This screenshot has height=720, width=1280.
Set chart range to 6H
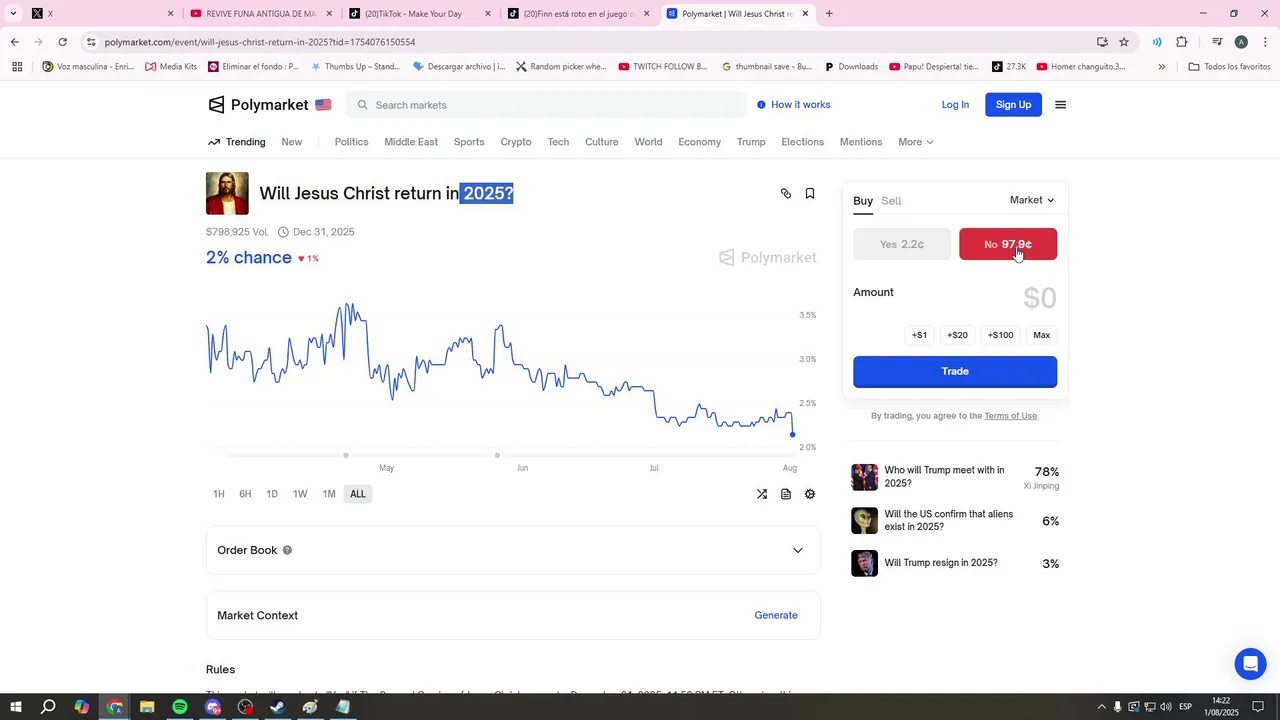click(245, 494)
